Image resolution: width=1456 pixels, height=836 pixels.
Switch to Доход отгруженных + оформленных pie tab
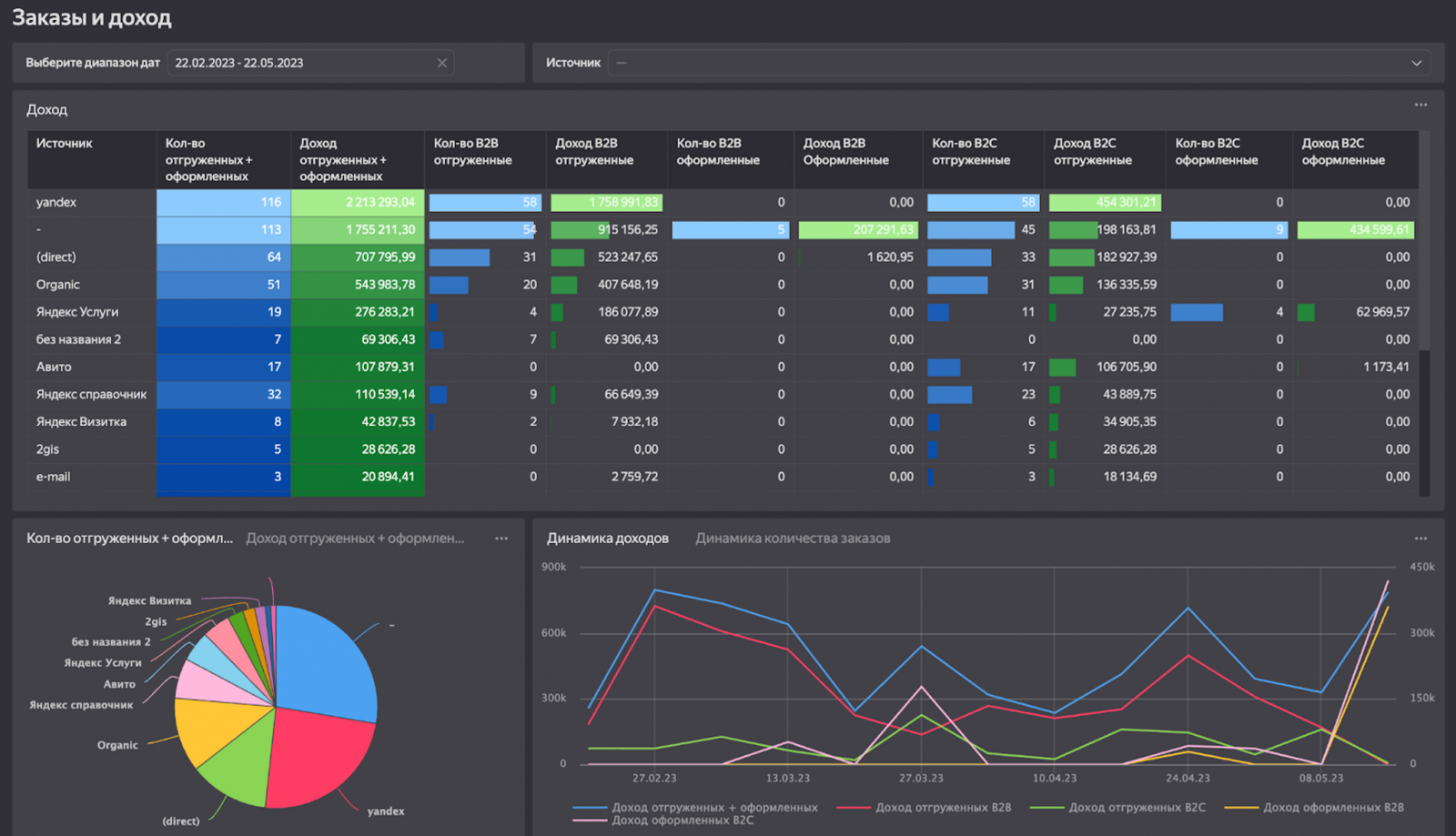(355, 539)
